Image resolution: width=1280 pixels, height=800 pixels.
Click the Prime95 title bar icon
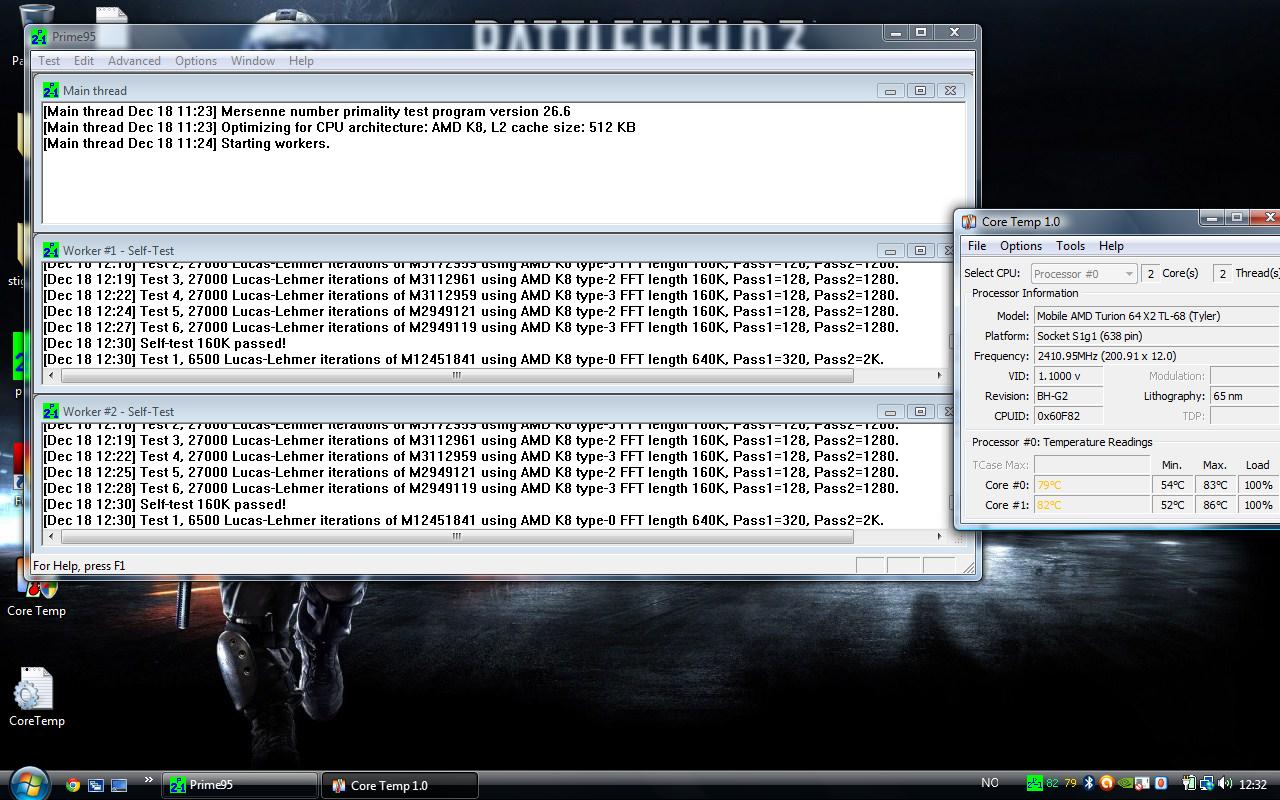click(x=39, y=37)
